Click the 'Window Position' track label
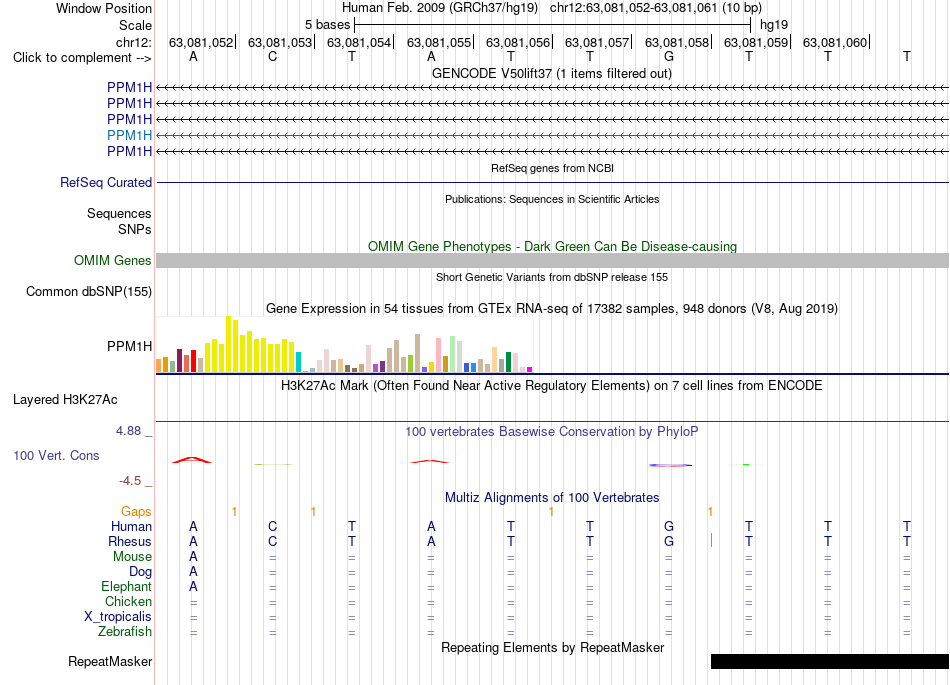The width and height of the screenshot is (950, 685). (x=104, y=8)
